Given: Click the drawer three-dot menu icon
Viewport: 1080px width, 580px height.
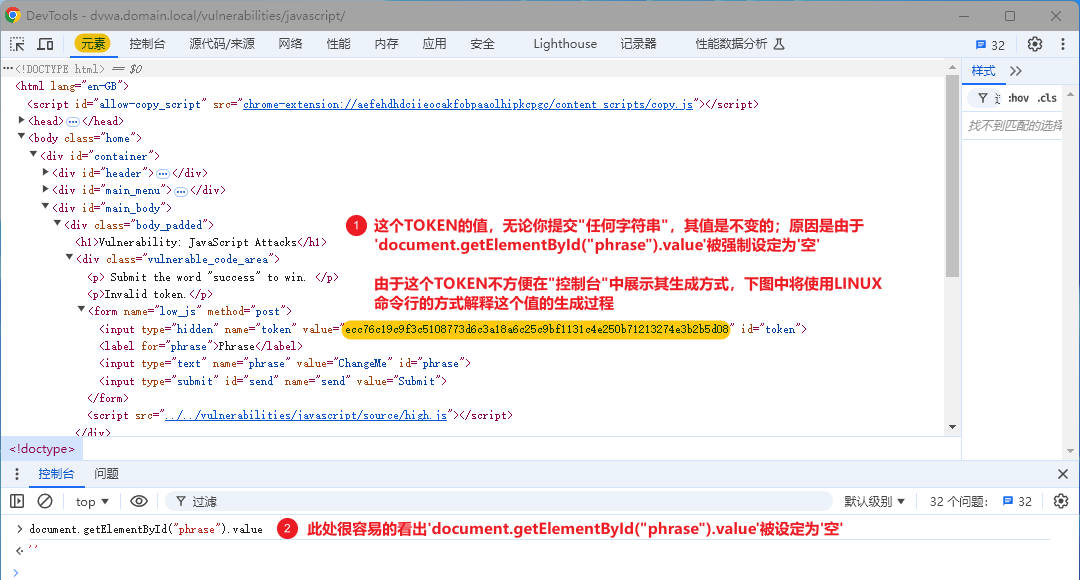Looking at the screenshot, I should coord(17,474).
